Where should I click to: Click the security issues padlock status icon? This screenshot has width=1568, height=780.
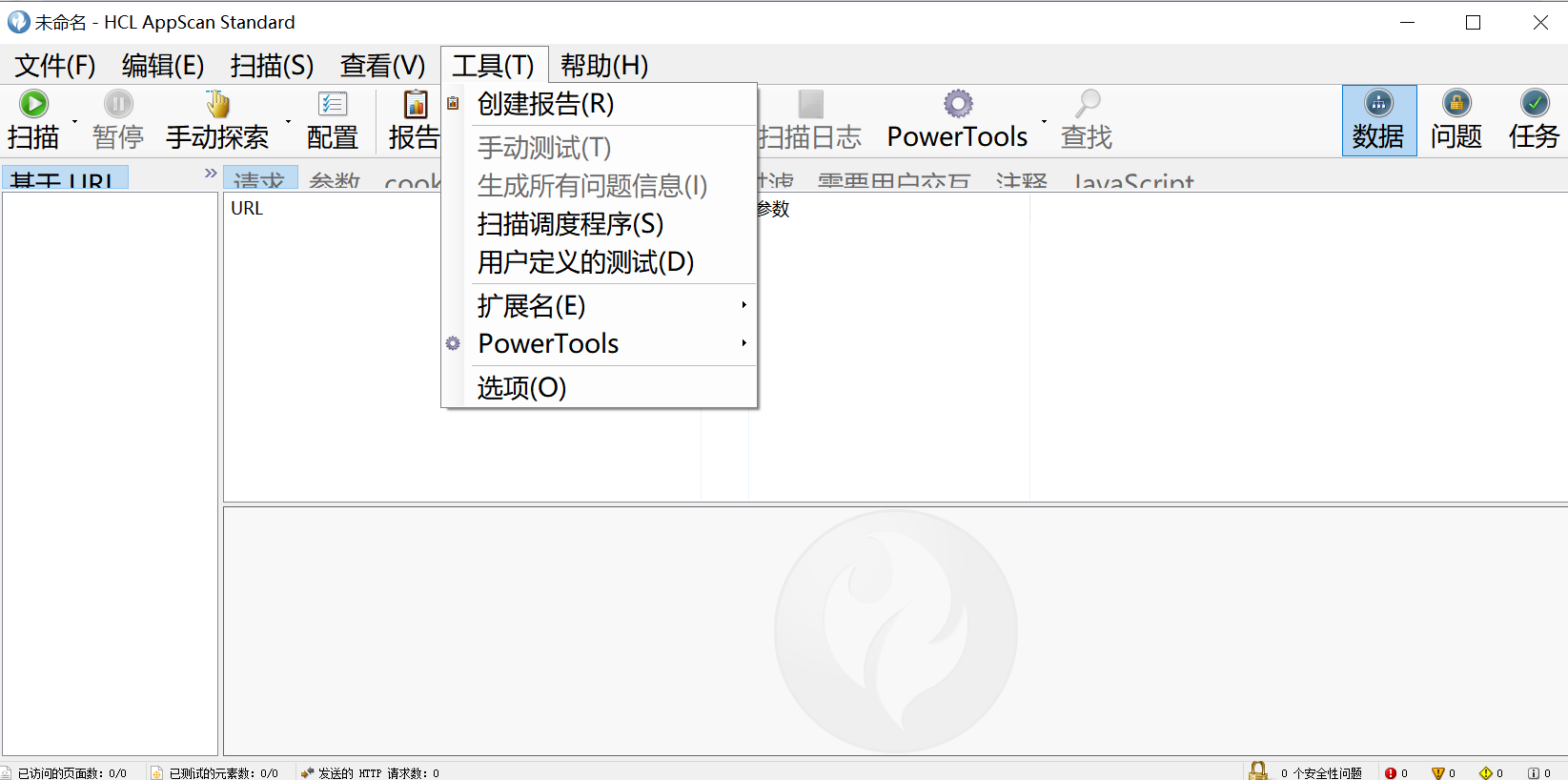[1258, 770]
